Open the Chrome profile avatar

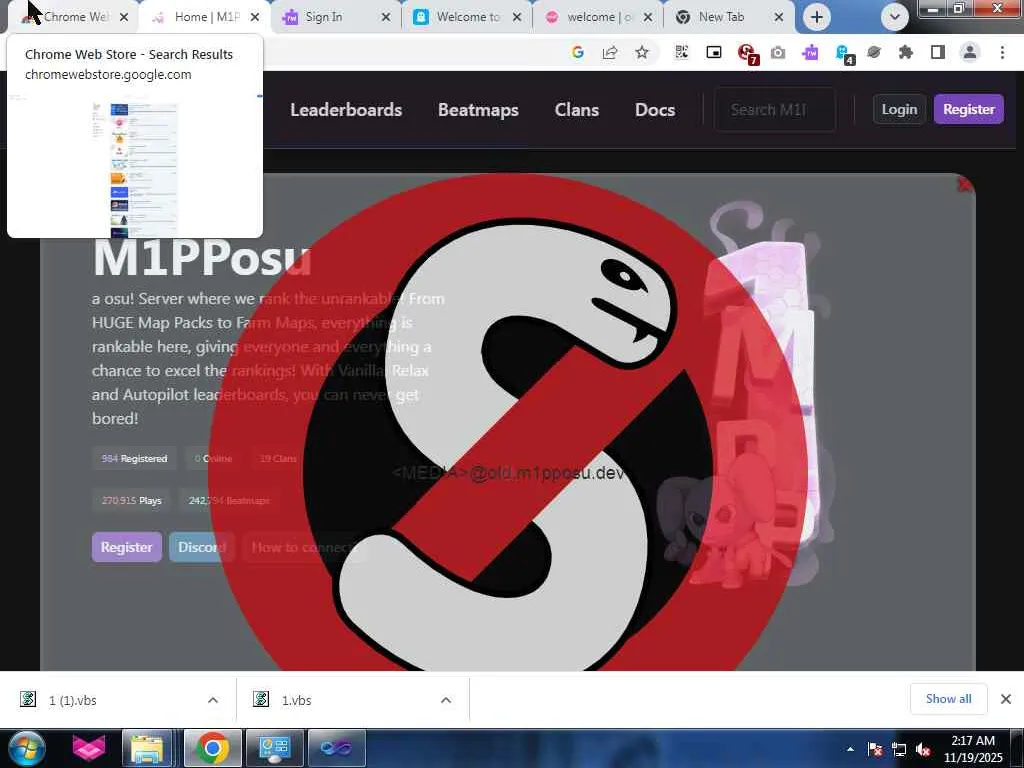(970, 52)
